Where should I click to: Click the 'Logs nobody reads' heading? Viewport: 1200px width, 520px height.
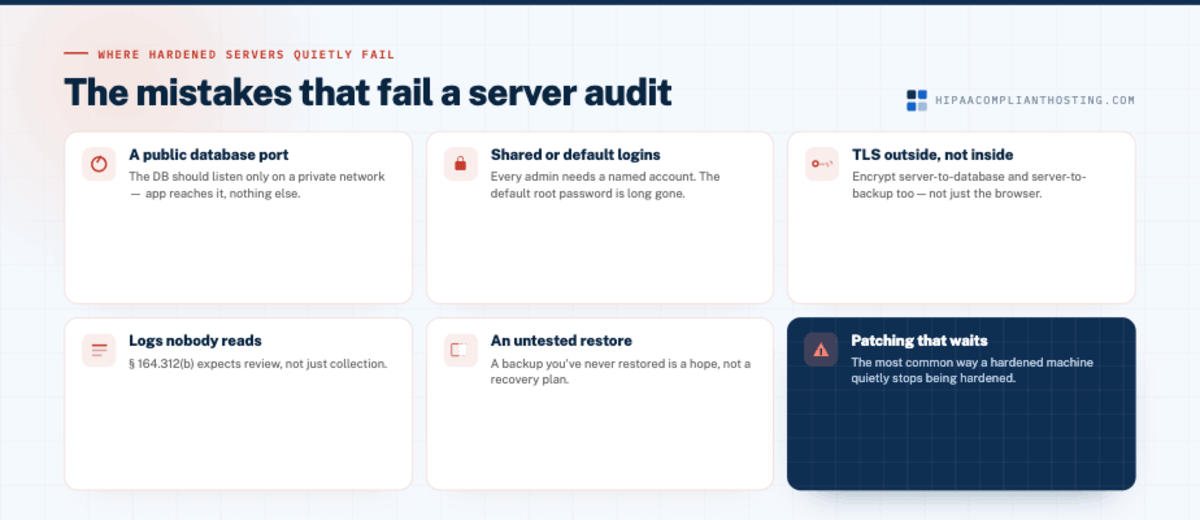195,341
